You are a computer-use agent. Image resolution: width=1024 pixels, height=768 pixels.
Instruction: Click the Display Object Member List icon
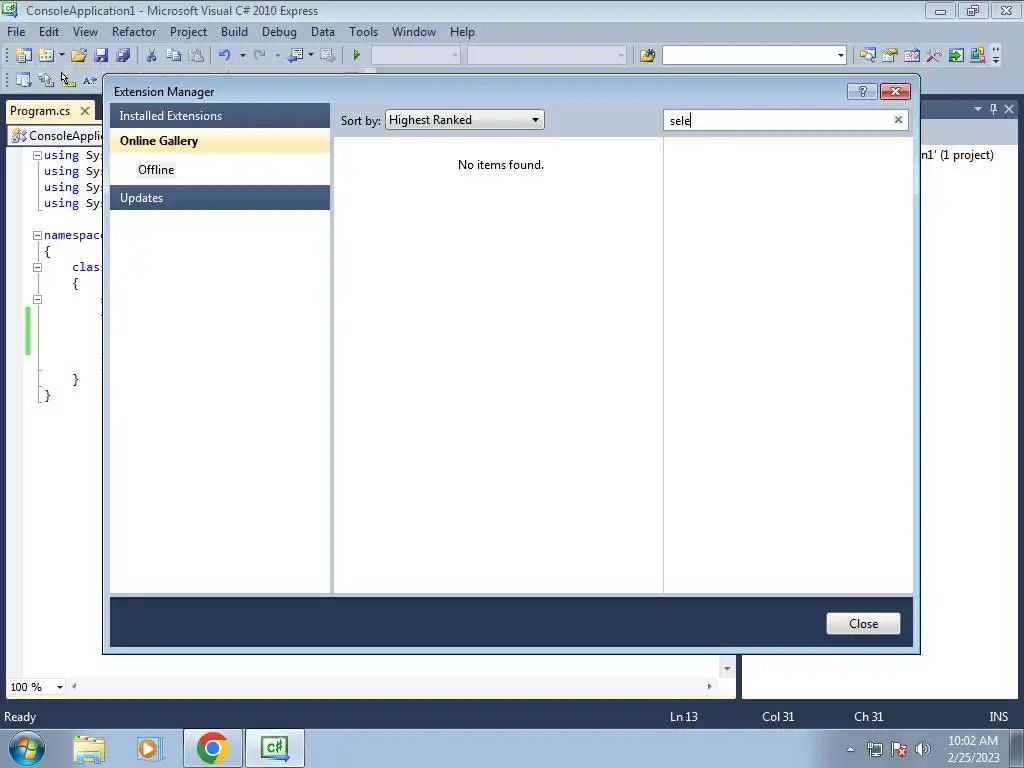pos(24,80)
